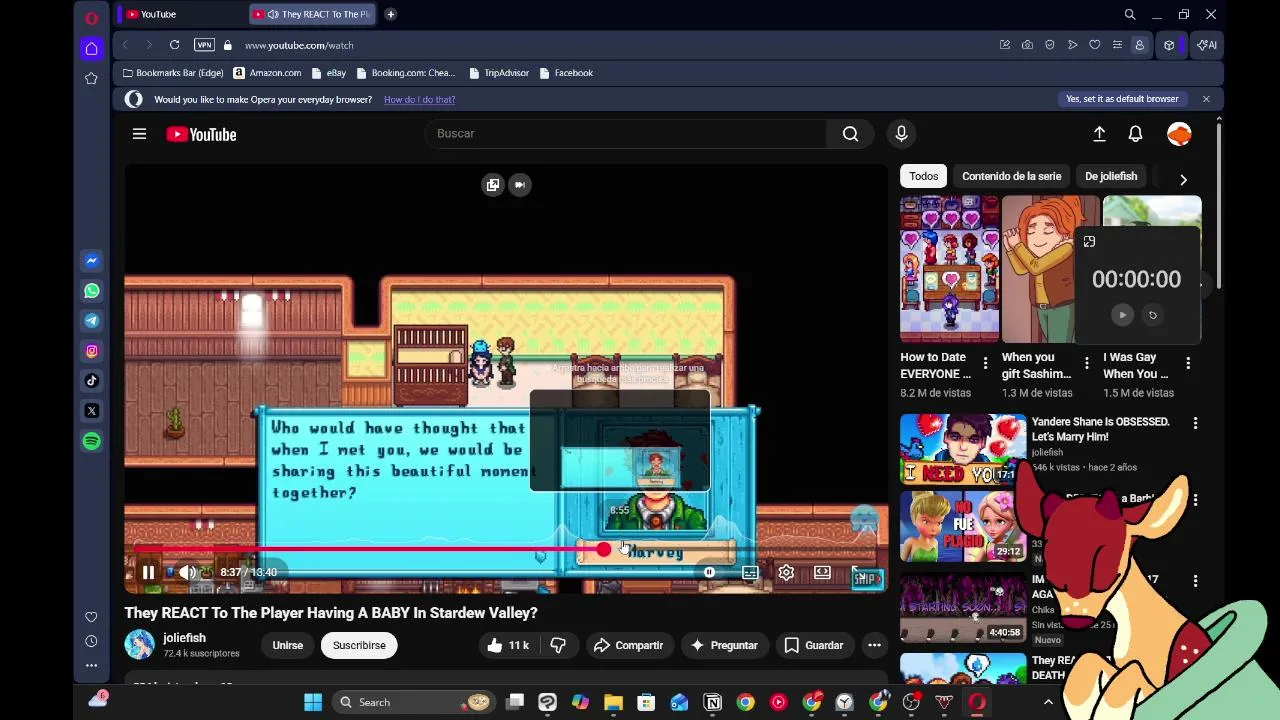Save the video with Guardar button
Viewport: 1280px width, 720px height.
pyautogui.click(x=814, y=646)
